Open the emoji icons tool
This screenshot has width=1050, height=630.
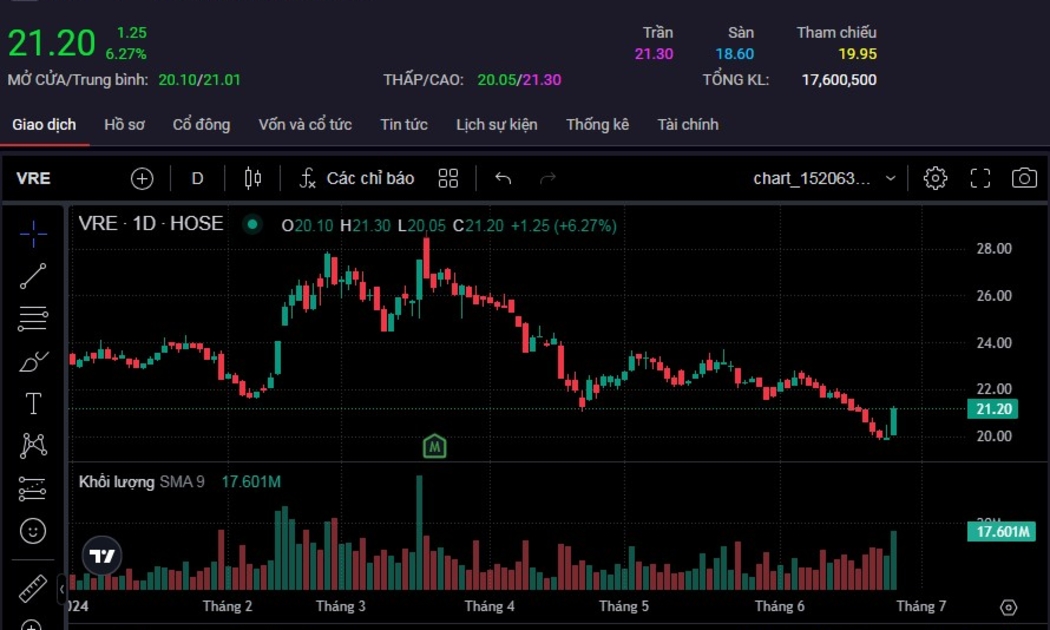click(33, 530)
